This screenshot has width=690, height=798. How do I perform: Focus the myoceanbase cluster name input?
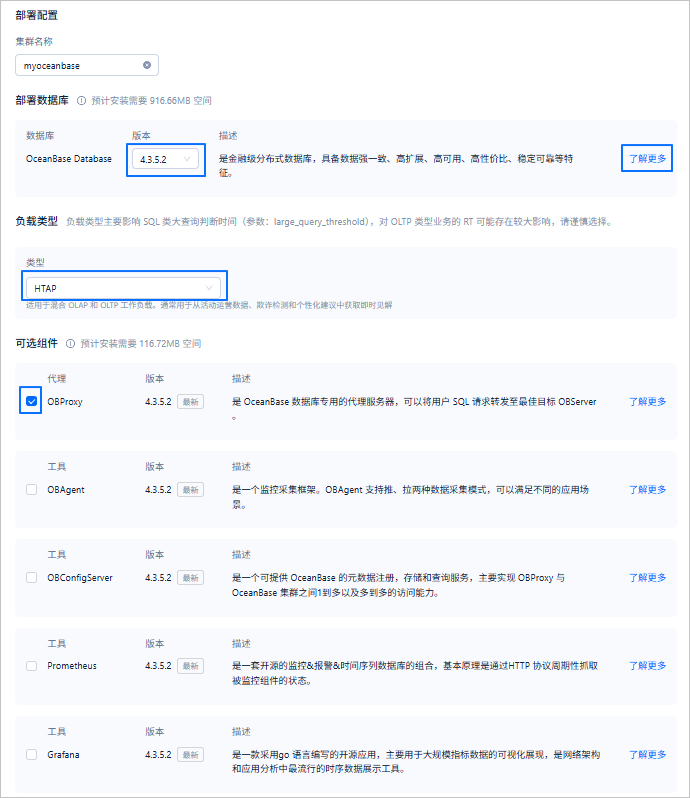[87, 65]
